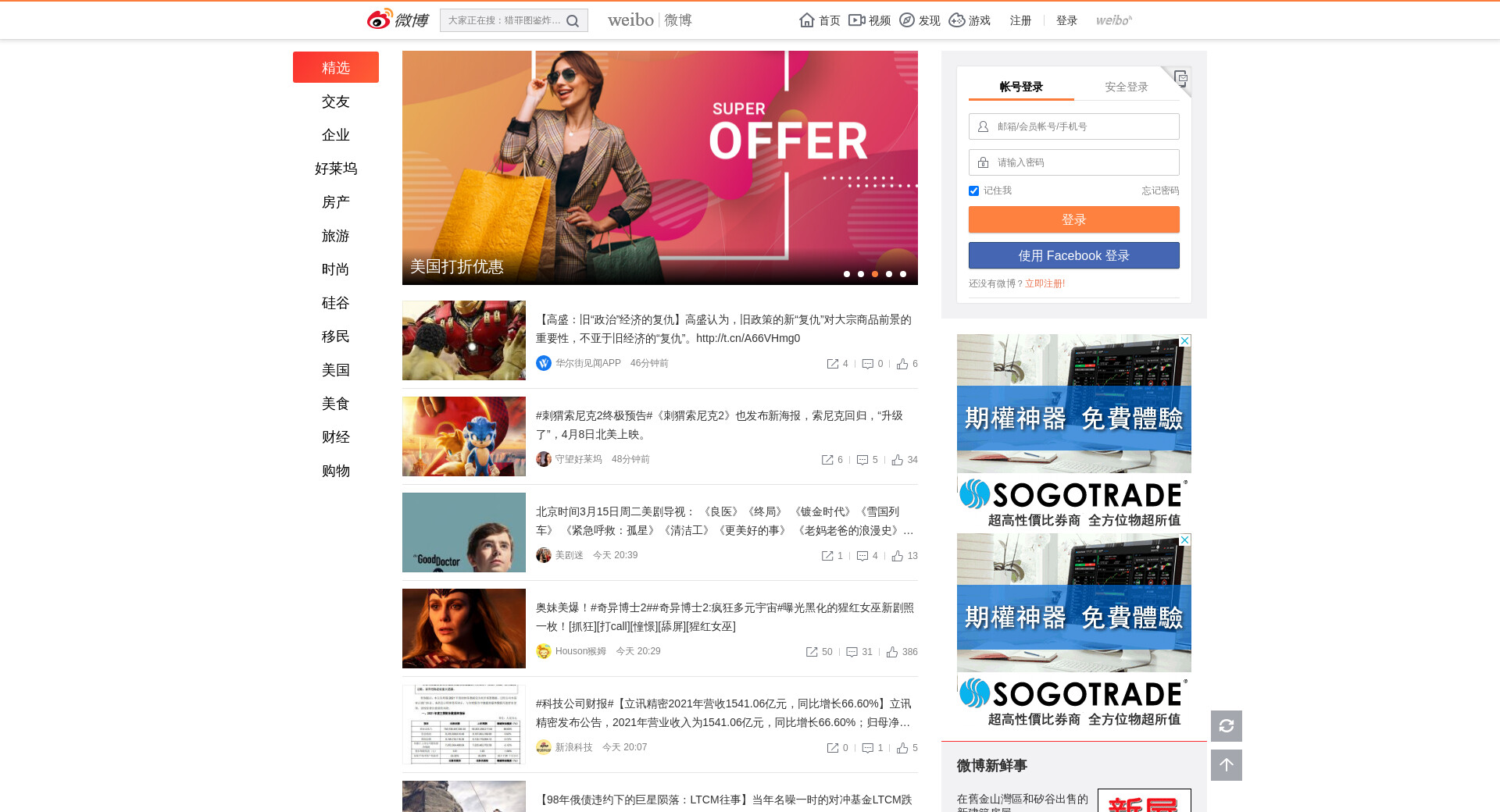Jump to the last carousel slide dot
Viewport: 1500px width, 812px height.
point(903,274)
